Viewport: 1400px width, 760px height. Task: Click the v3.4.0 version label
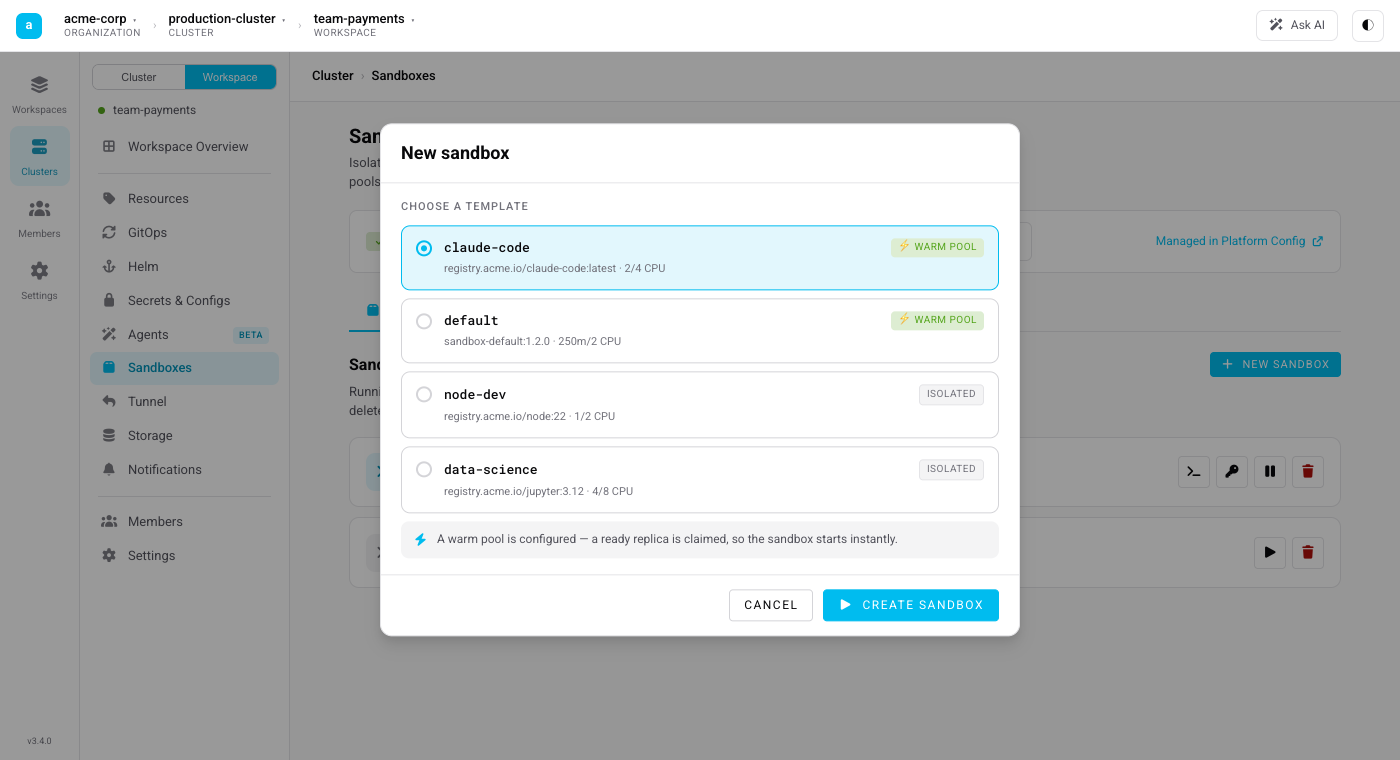click(39, 741)
